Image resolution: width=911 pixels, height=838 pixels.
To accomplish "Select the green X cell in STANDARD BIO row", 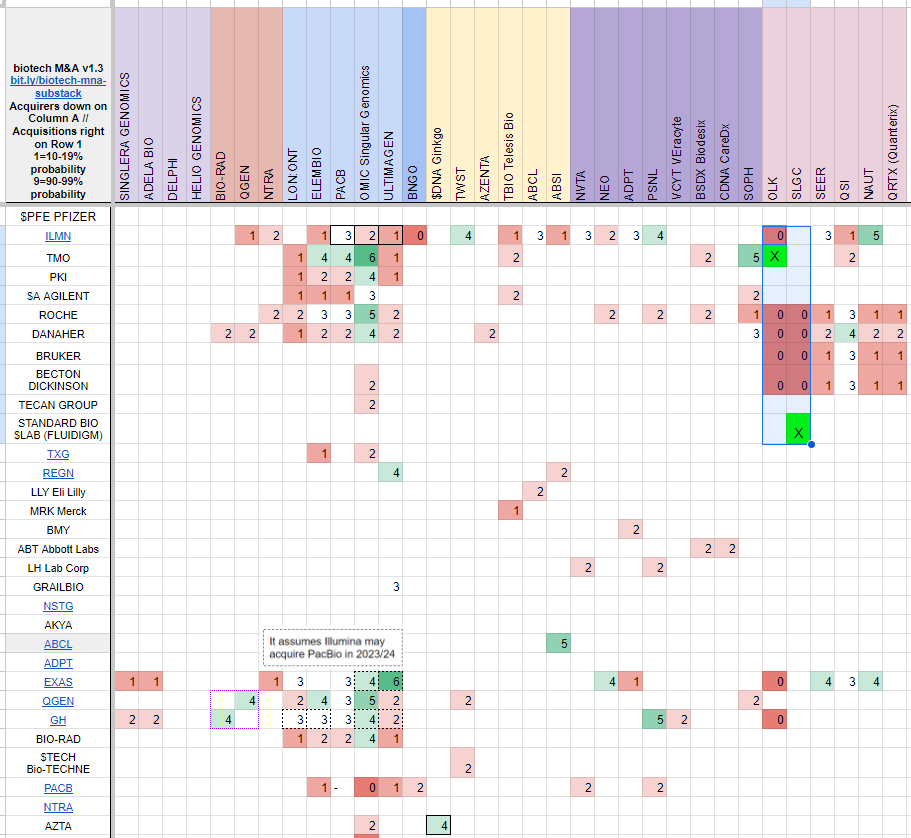I will 798,429.
